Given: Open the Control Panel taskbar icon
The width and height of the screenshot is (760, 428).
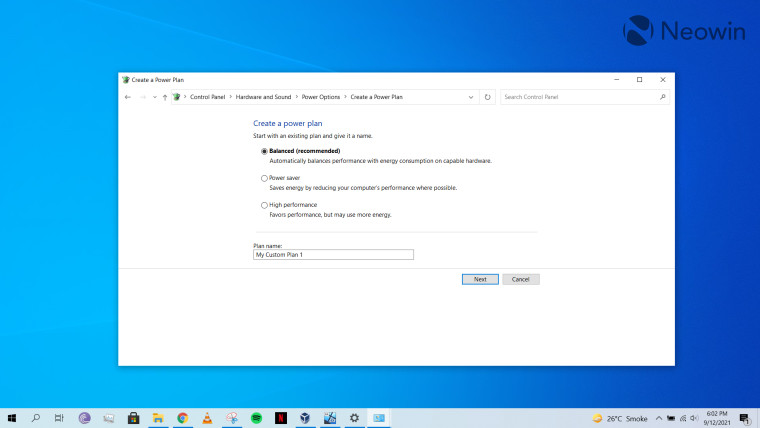Looking at the screenshot, I should pos(379,418).
